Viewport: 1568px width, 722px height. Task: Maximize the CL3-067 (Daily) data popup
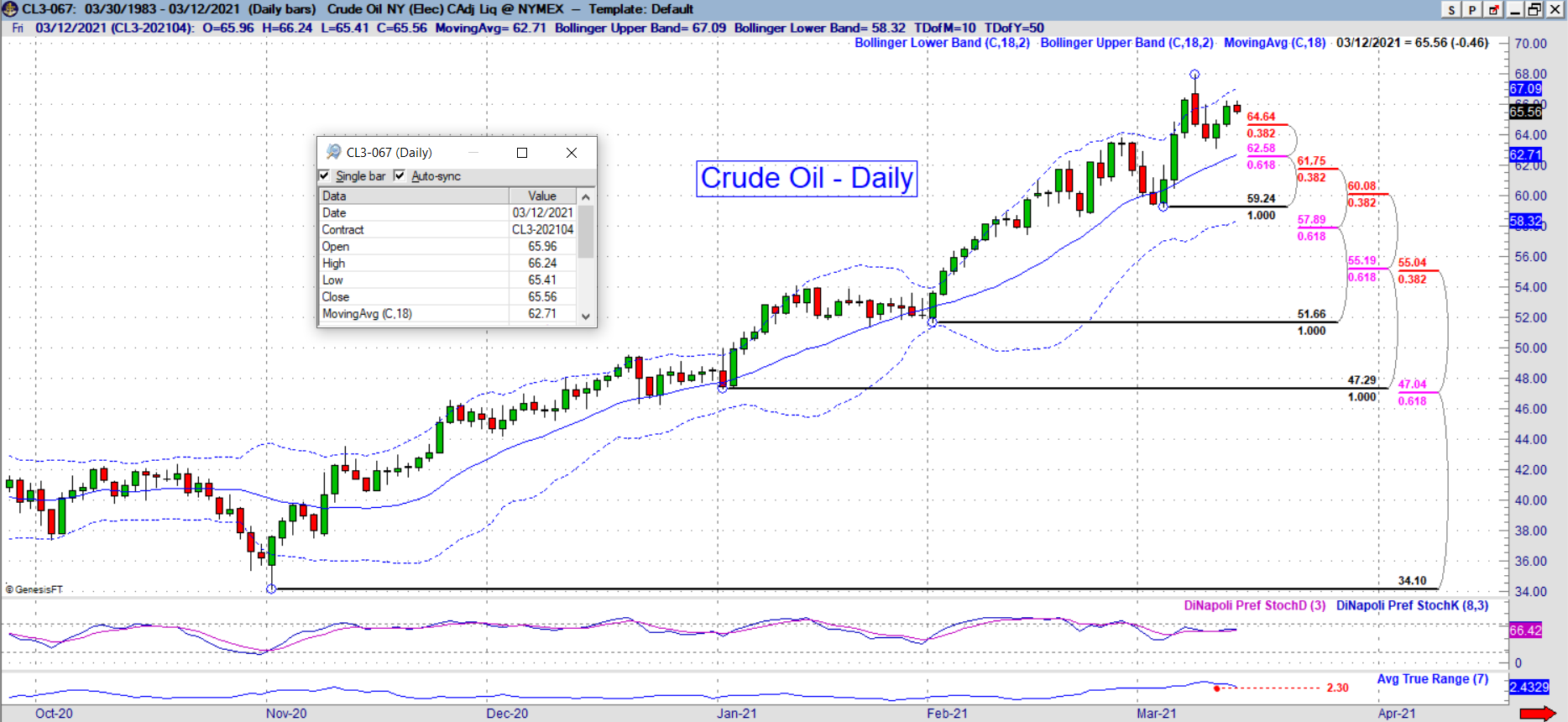click(522, 153)
